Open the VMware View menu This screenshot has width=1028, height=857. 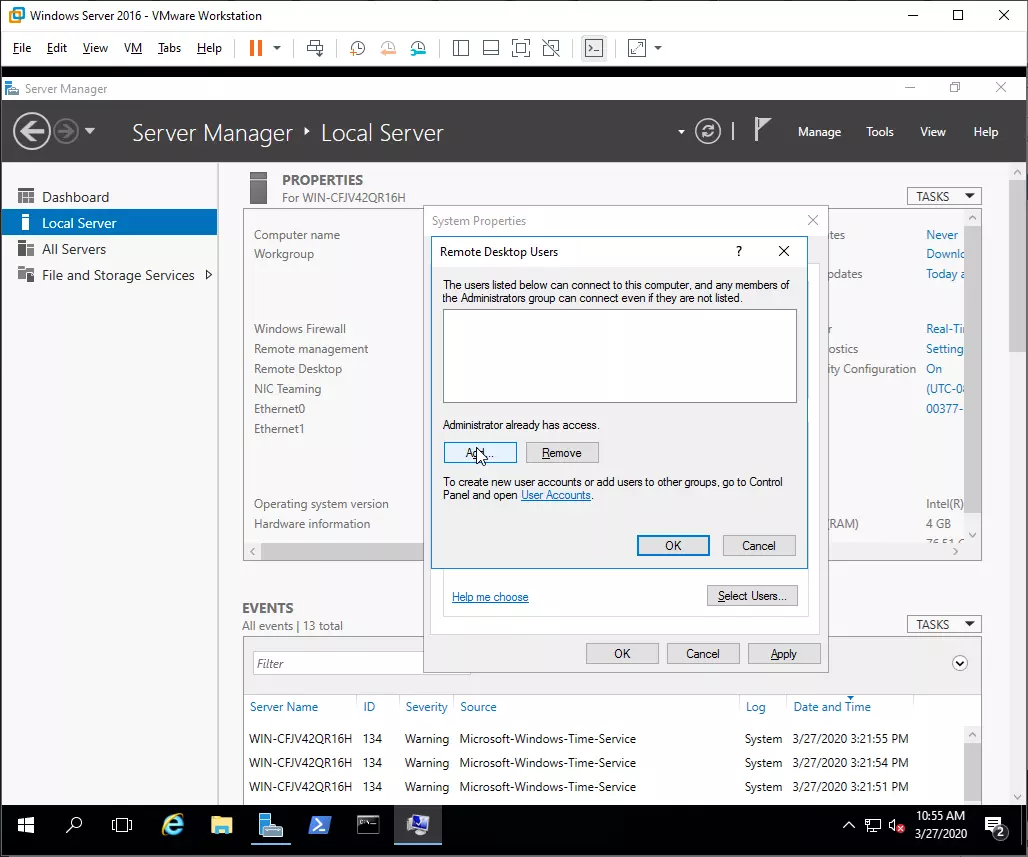click(95, 48)
